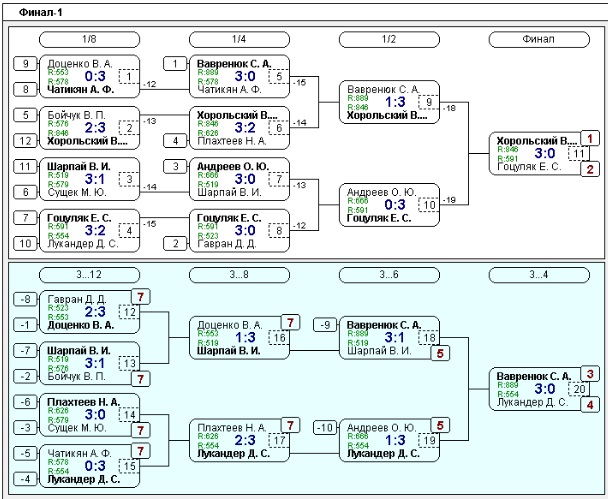Click loser slot -8 beside Гавран Д. Д.

pyautogui.click(x=25, y=299)
